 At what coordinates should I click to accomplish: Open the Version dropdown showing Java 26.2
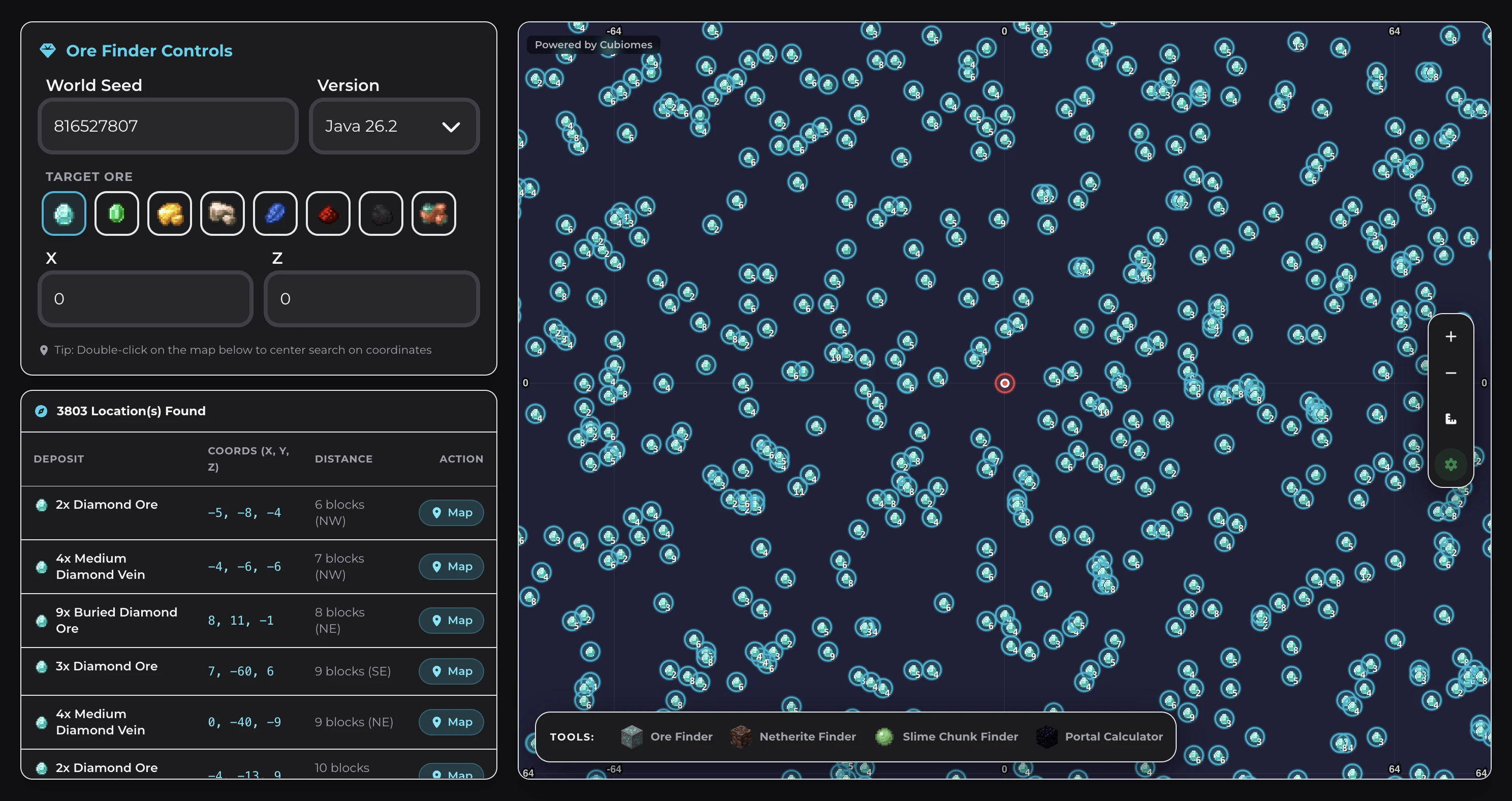point(394,126)
